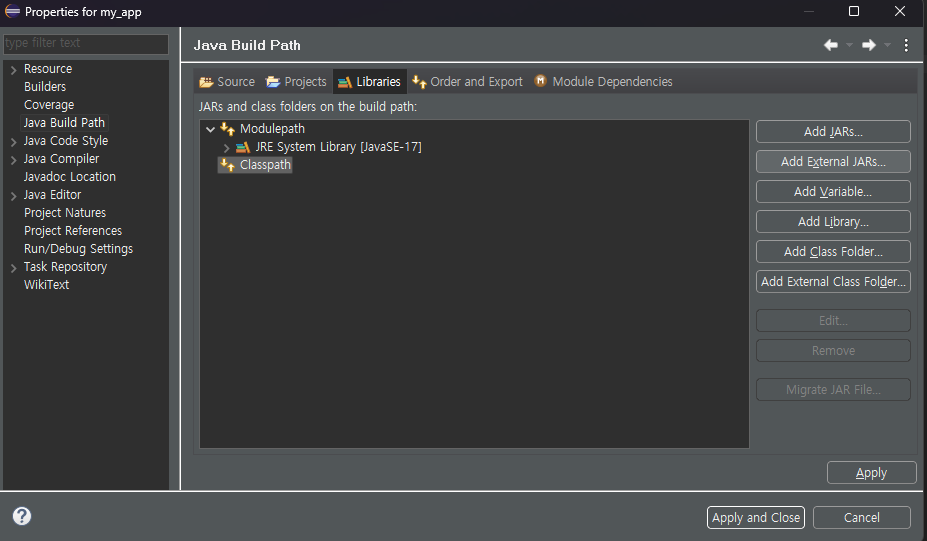The image size is (927, 541).
Task: Expand the Task Repository category
Action: click(x=13, y=268)
